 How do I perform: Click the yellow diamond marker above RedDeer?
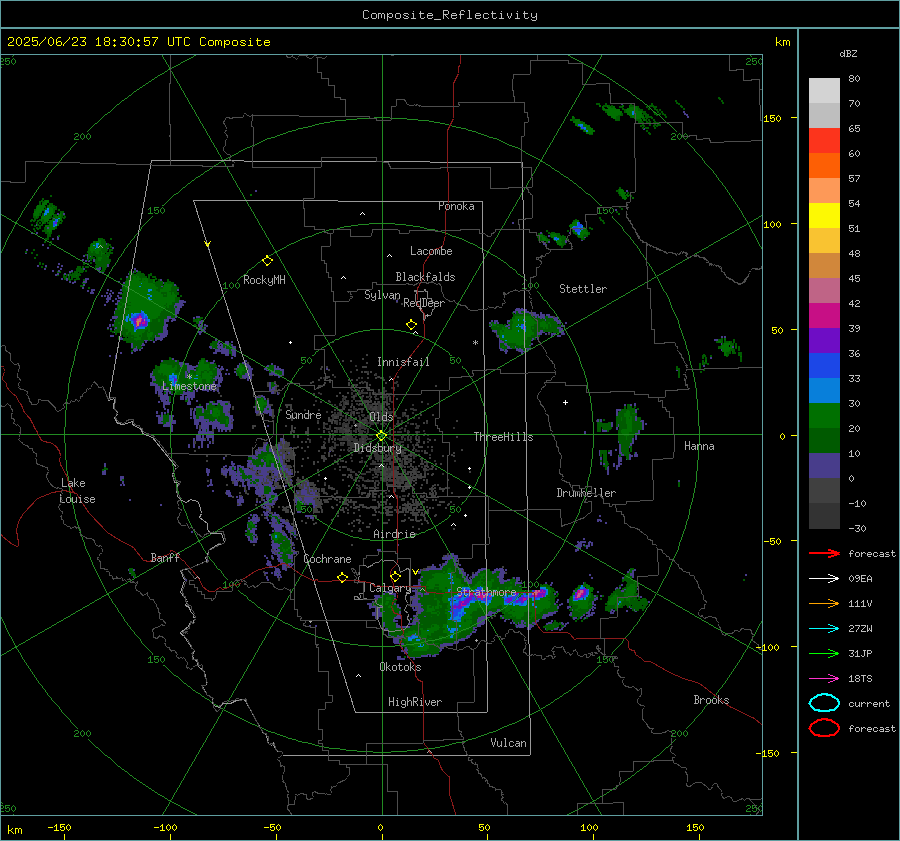(x=411, y=325)
